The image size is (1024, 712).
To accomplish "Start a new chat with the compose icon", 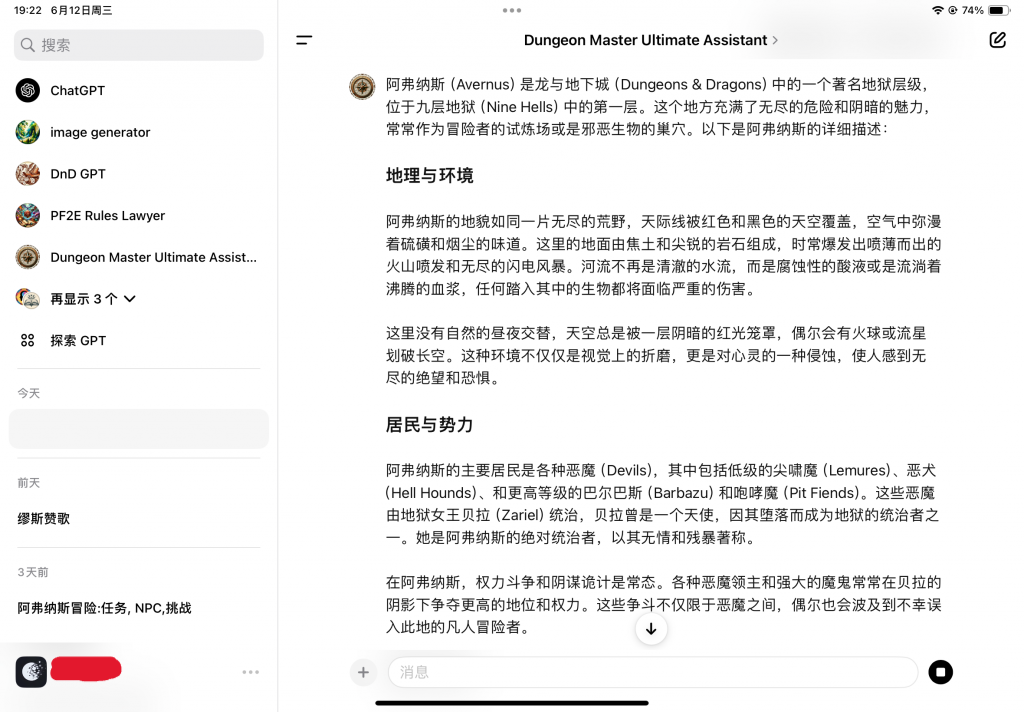I will coord(996,40).
